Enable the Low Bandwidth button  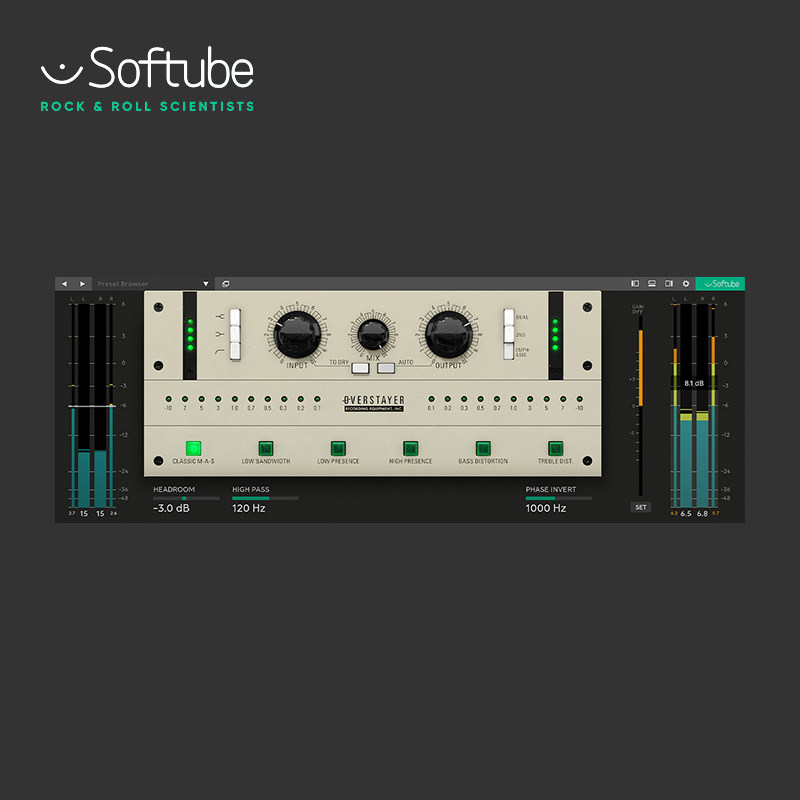pyautogui.click(x=266, y=448)
